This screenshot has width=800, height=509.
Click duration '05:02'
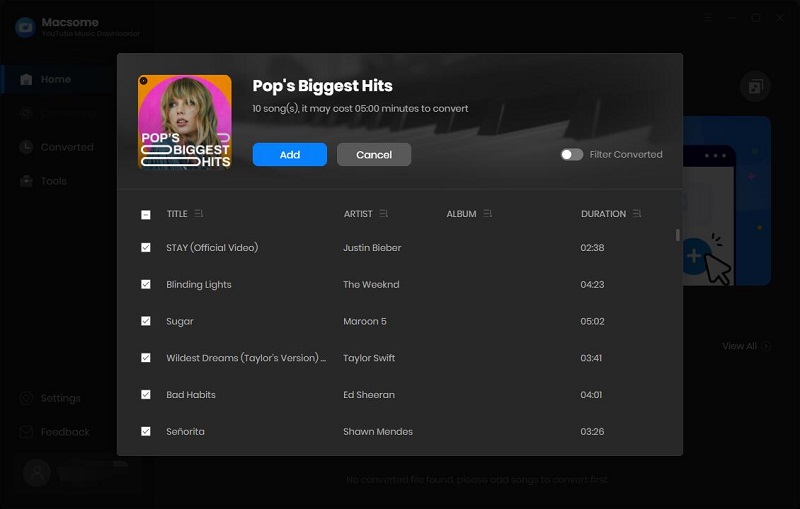pos(592,321)
